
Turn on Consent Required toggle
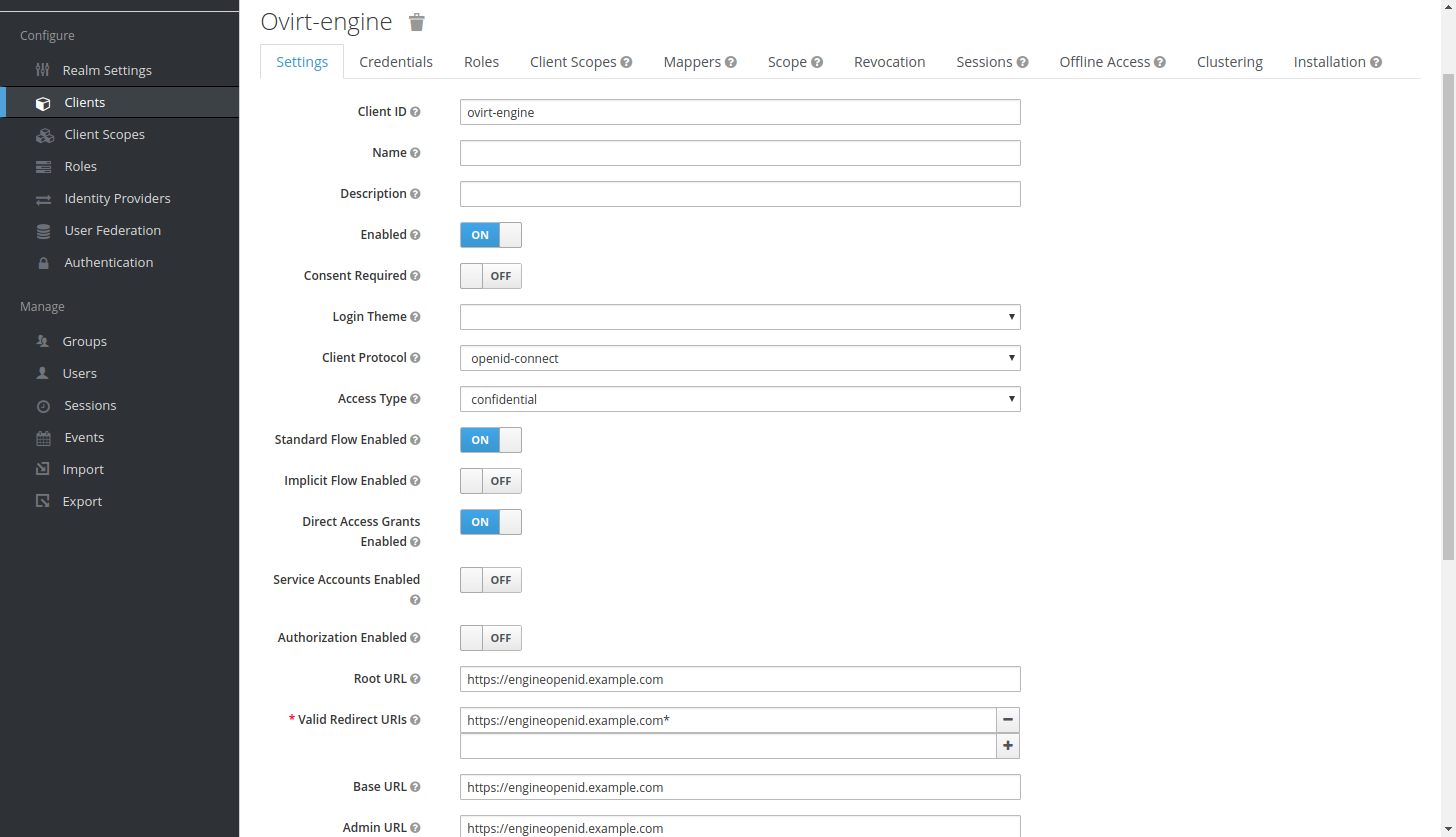click(x=490, y=276)
